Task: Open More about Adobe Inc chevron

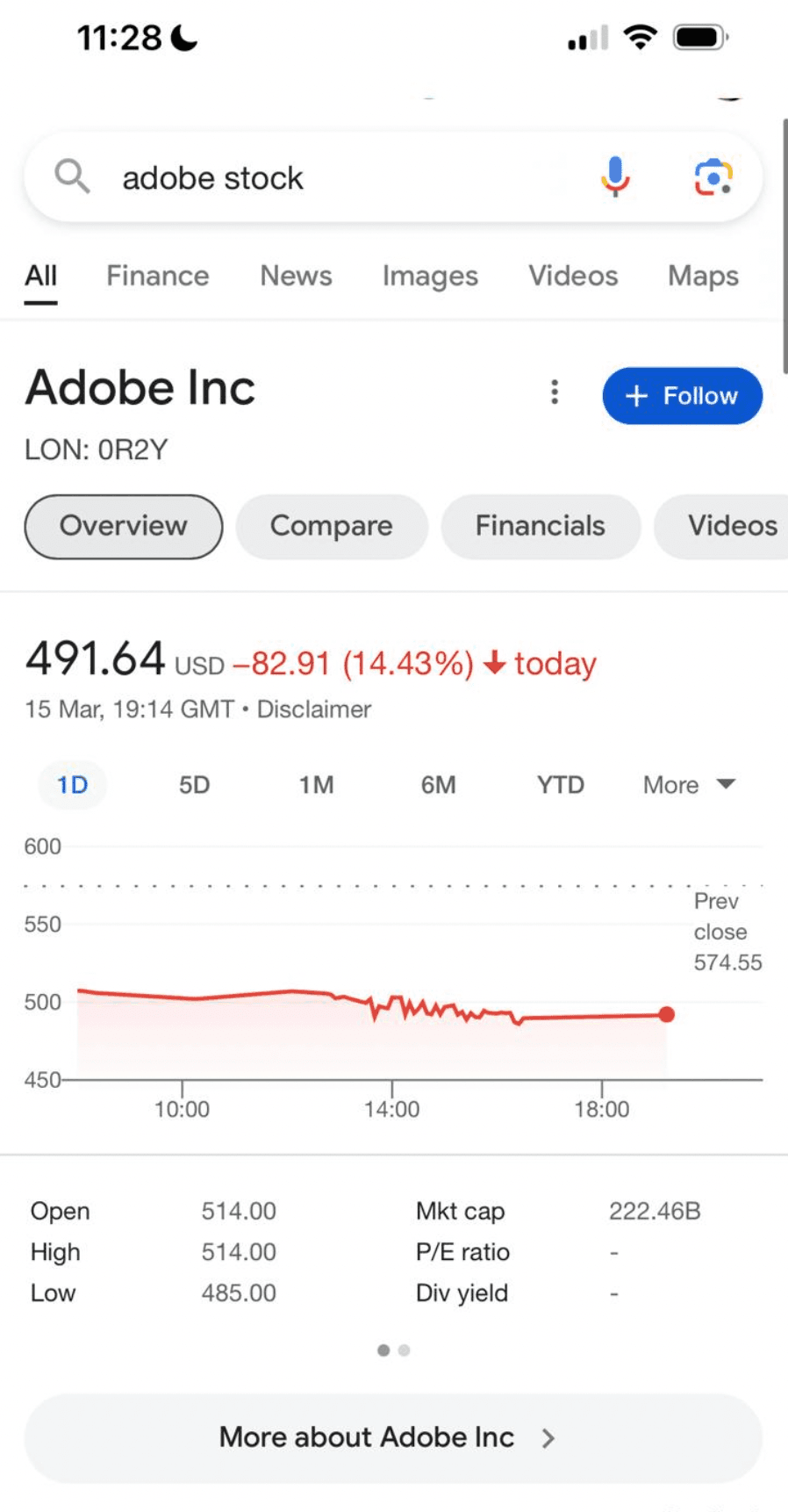Action: coord(548,1438)
